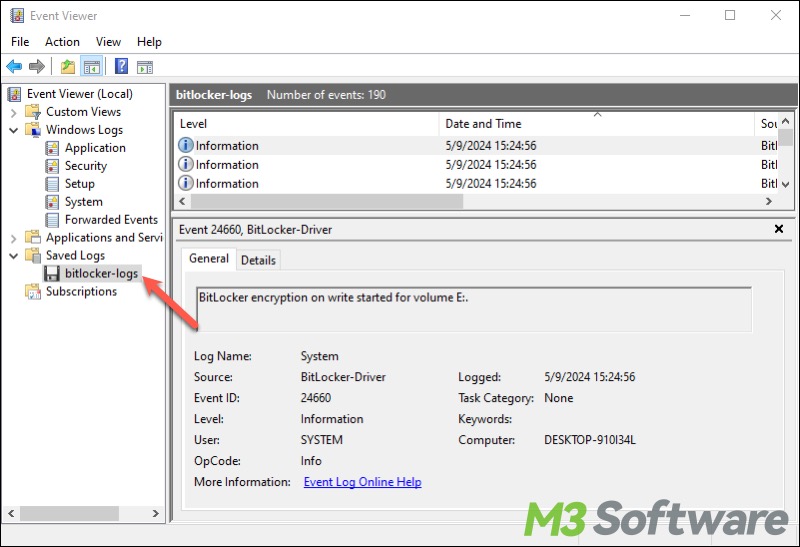Image resolution: width=800 pixels, height=547 pixels.
Task: Click the Security log icon
Action: click(x=52, y=166)
